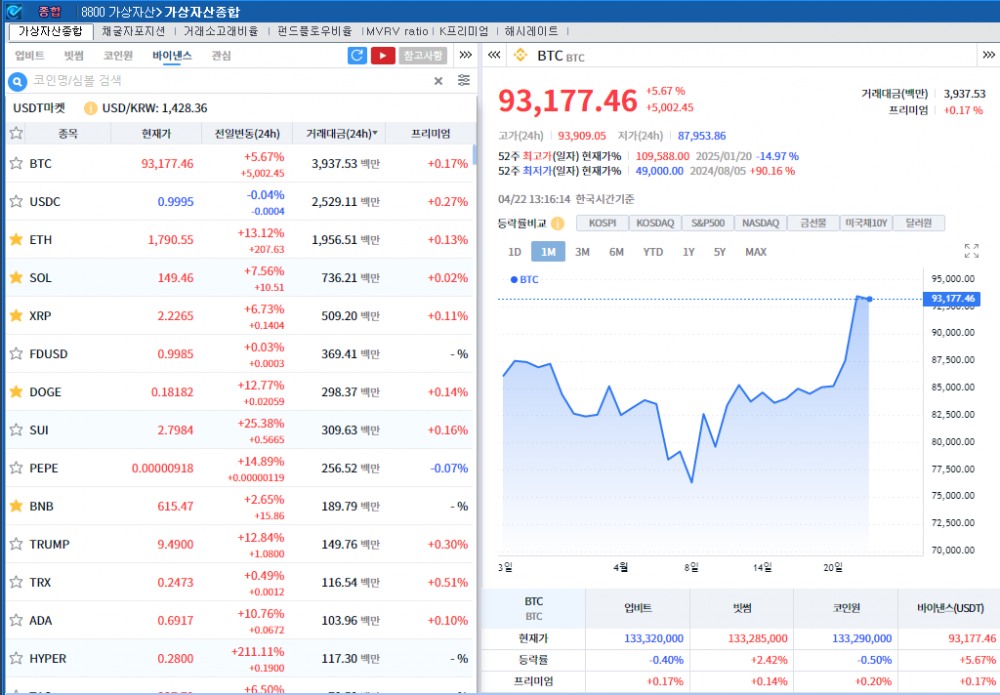Click the search magnifier icon in coin search bar
Screen dimensions: 1000x695
[16, 81]
